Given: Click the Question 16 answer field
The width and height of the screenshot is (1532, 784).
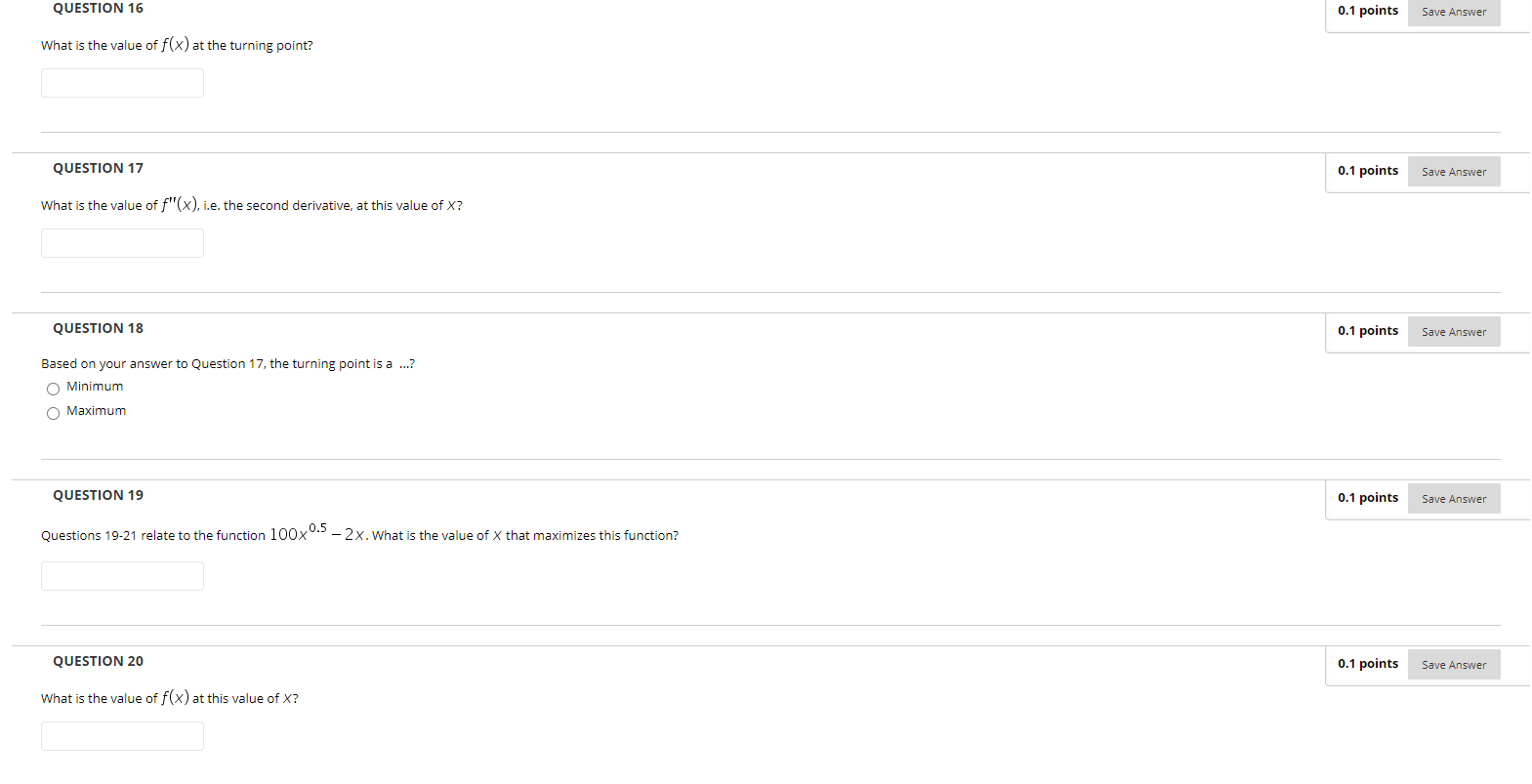Looking at the screenshot, I should [122, 83].
